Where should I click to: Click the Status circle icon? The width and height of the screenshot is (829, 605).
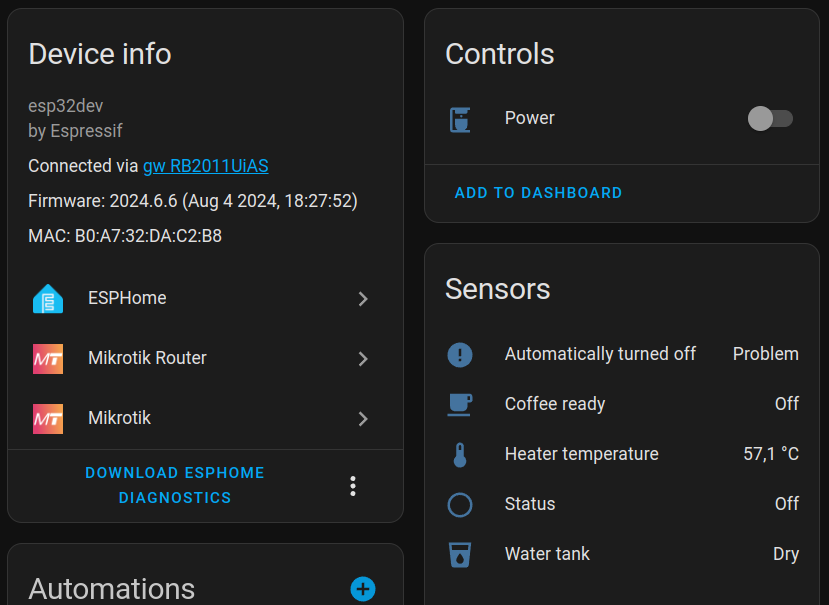[460, 505]
